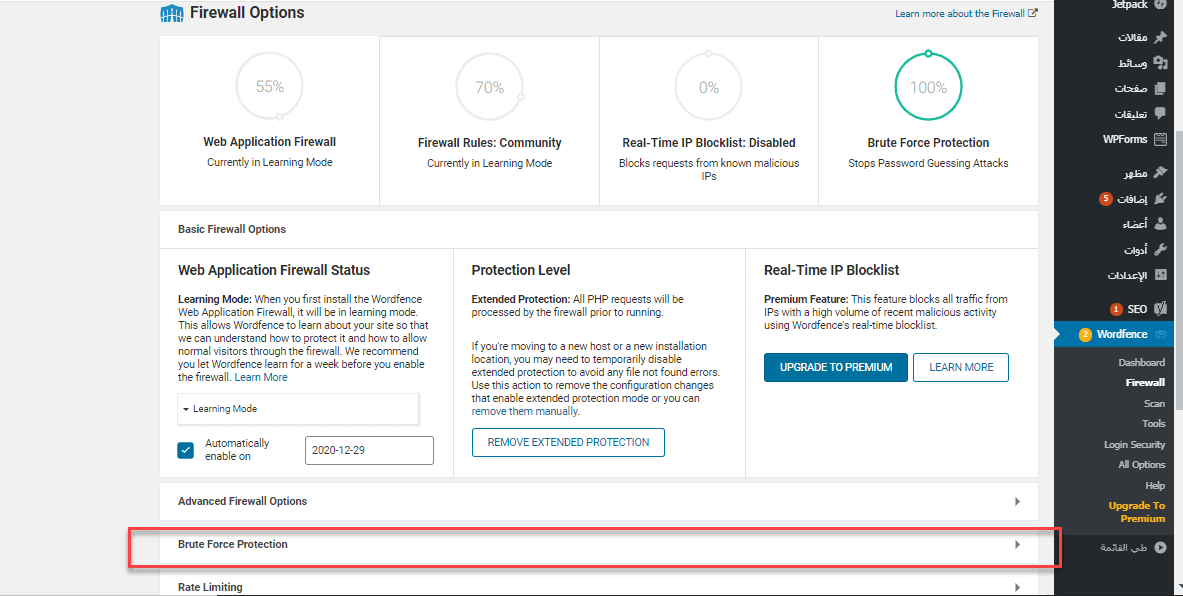Click Real-Time IP Blocklist: Disabled card title
The width and height of the screenshot is (1183, 596).
point(709,143)
